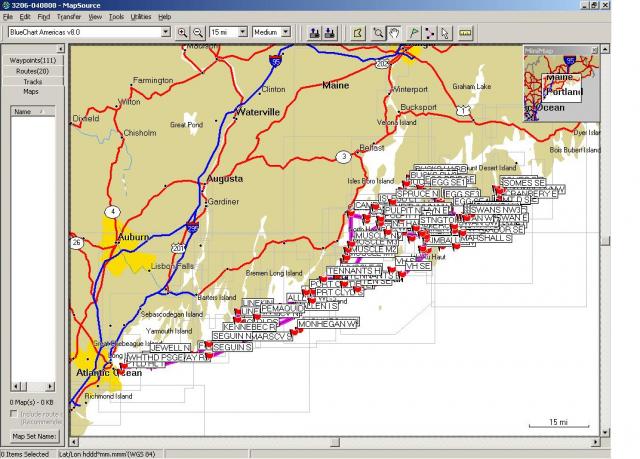Select the Distance/Bearing ruler tool
This screenshot has width=640, height=459.
pyautogui.click(x=465, y=33)
